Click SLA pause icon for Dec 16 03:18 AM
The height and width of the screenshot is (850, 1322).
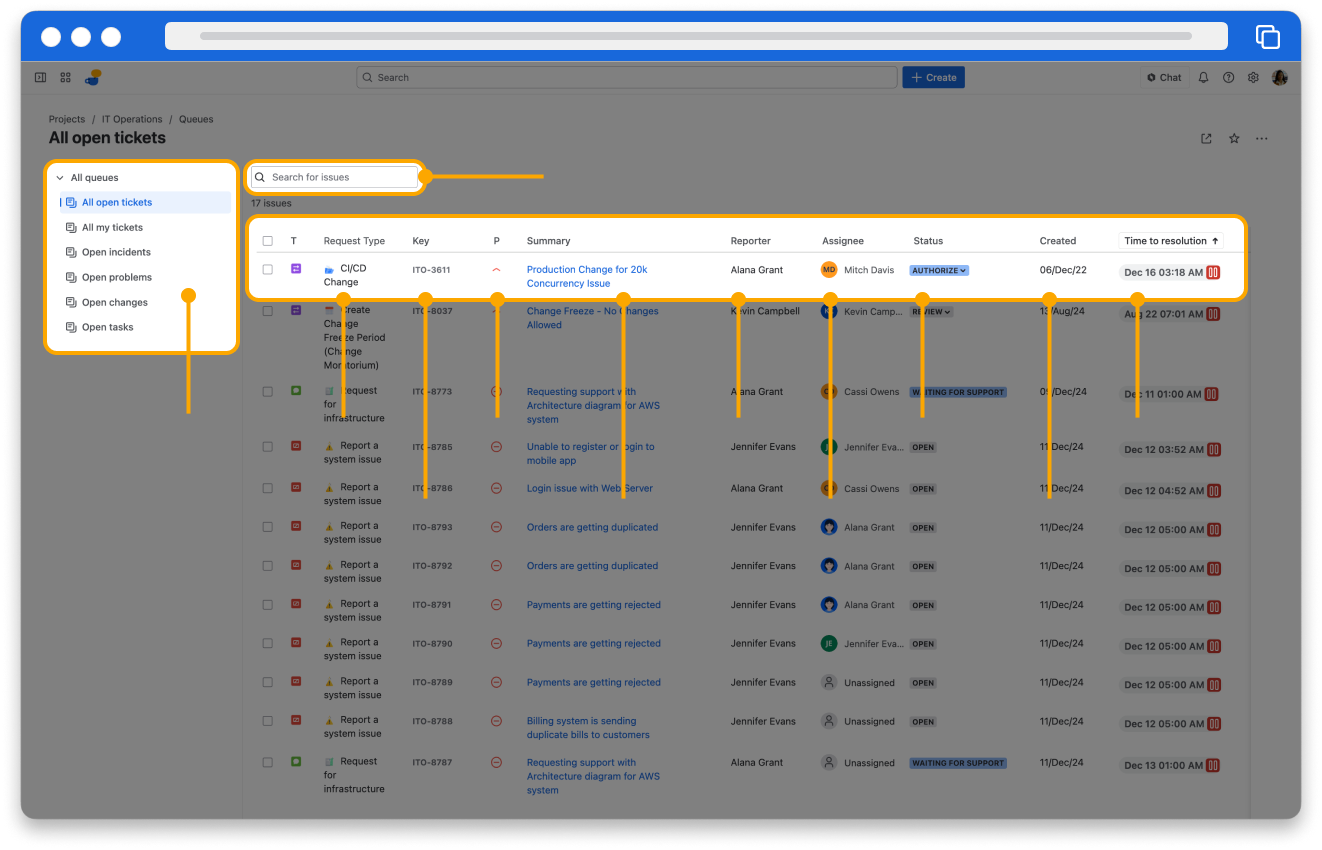click(x=1213, y=272)
